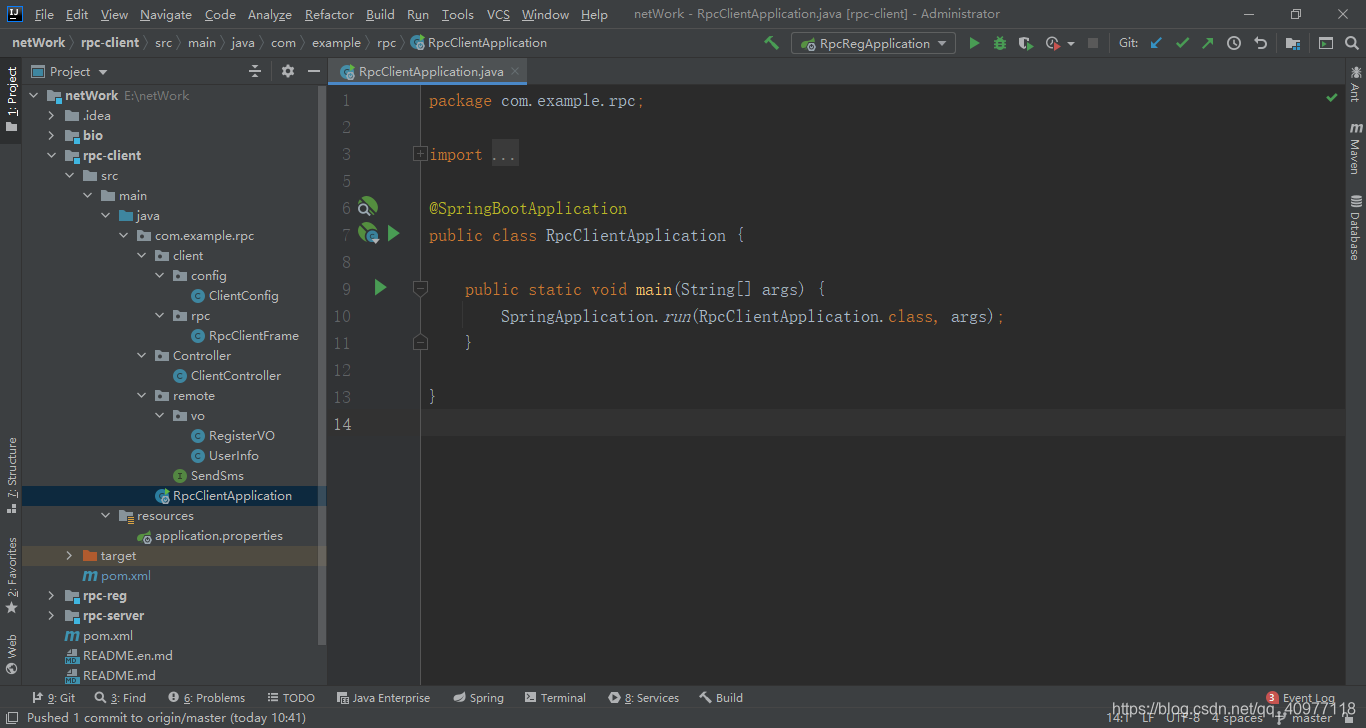Expand the target folder
The image size is (1366, 728).
click(69, 556)
